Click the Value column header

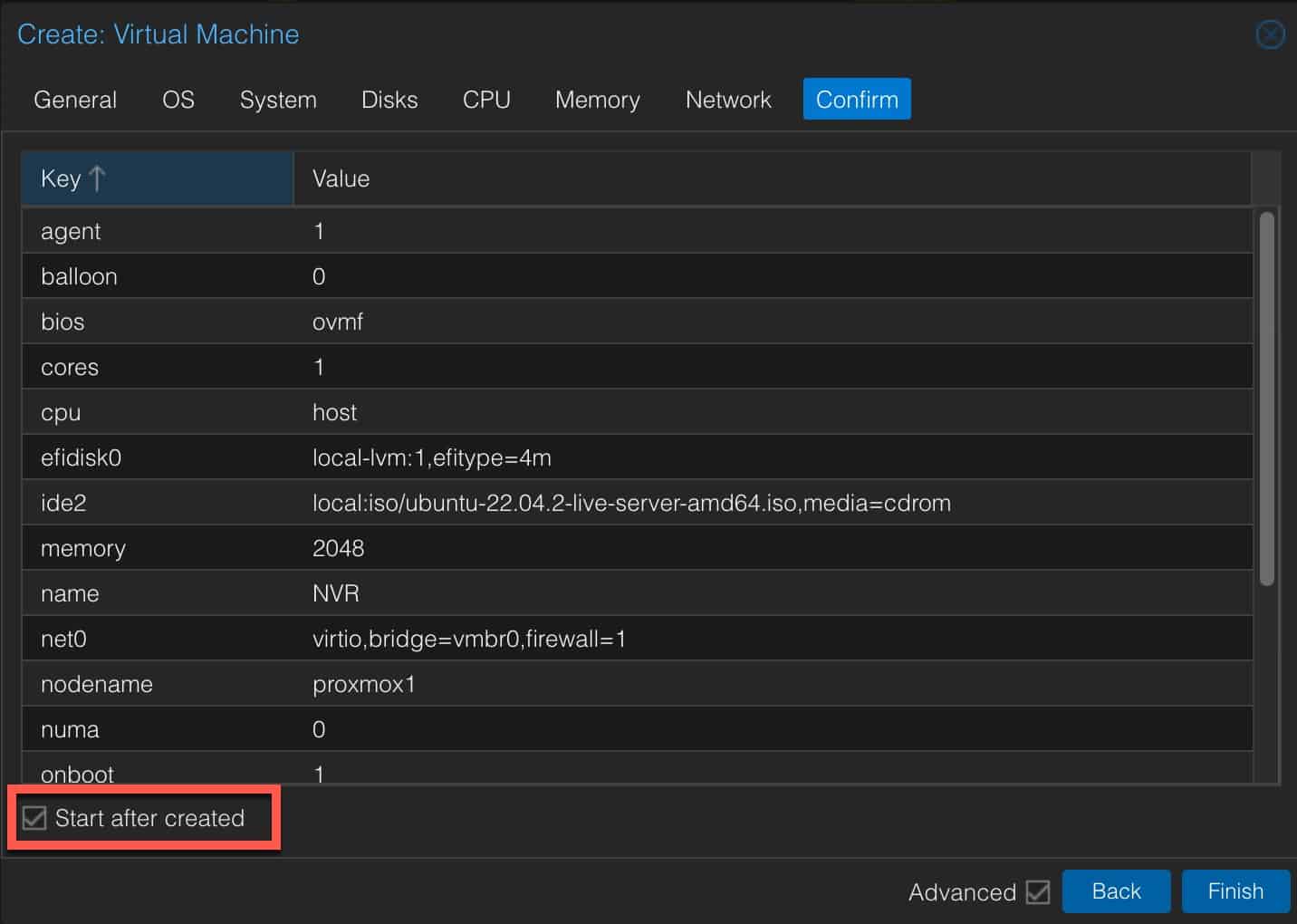pos(773,178)
